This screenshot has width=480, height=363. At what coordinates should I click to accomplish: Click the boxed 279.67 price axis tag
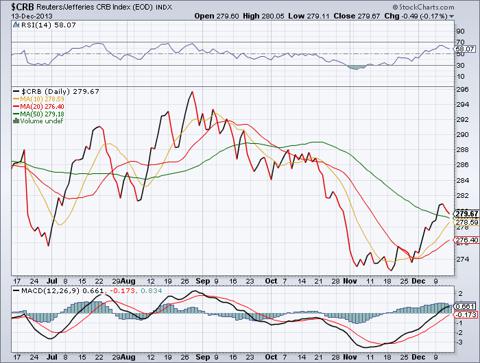pos(467,213)
